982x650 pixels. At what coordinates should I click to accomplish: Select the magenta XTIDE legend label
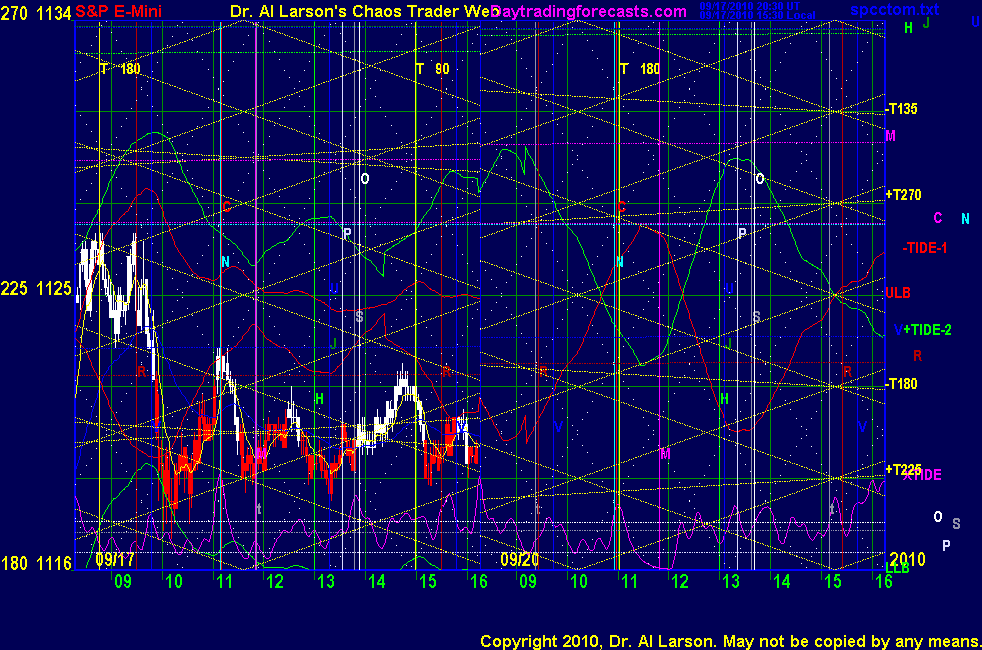point(922,475)
